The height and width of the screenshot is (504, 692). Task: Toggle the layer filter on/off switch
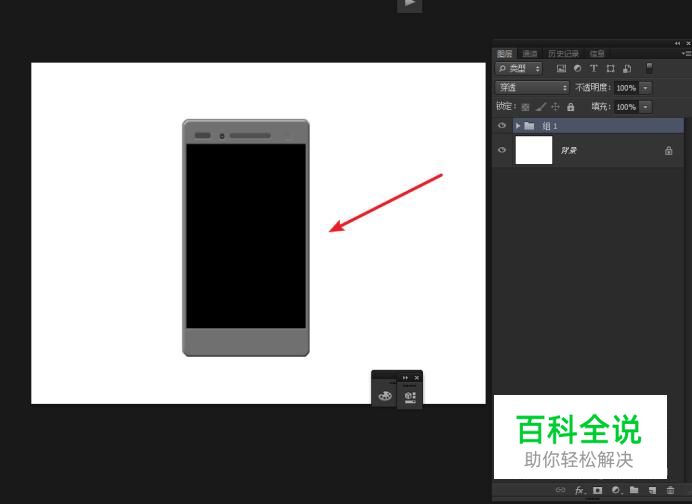point(649,68)
